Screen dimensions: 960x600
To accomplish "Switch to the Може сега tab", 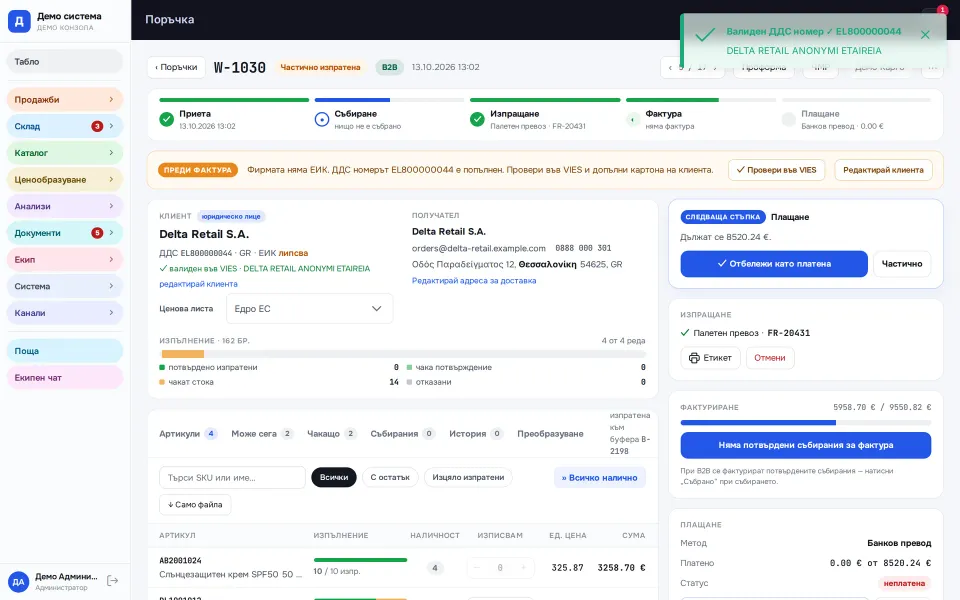I will [262, 433].
